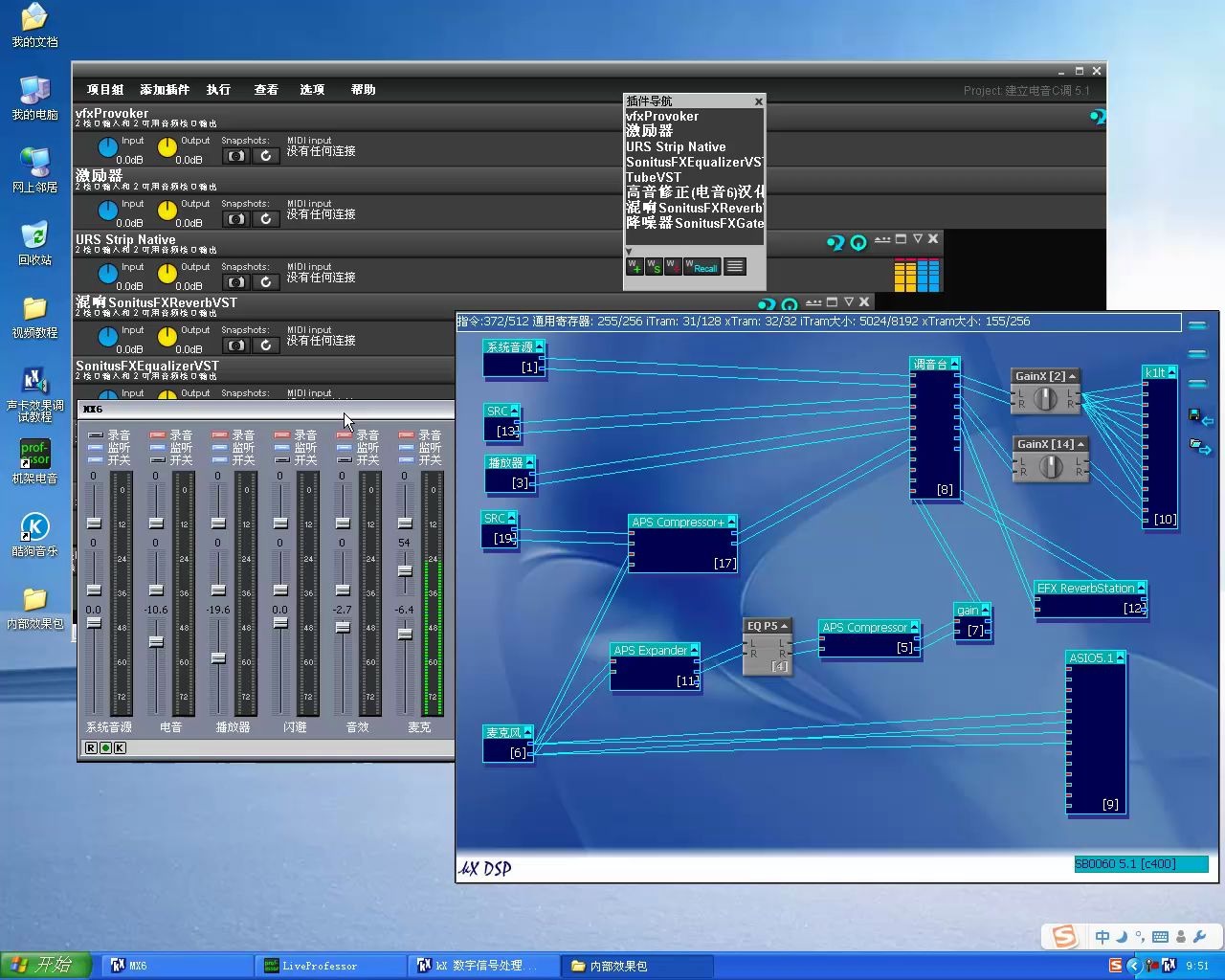Screen dimensions: 1225x980
Task: Click the R icon at MX6 bottom
Action: tap(91, 747)
